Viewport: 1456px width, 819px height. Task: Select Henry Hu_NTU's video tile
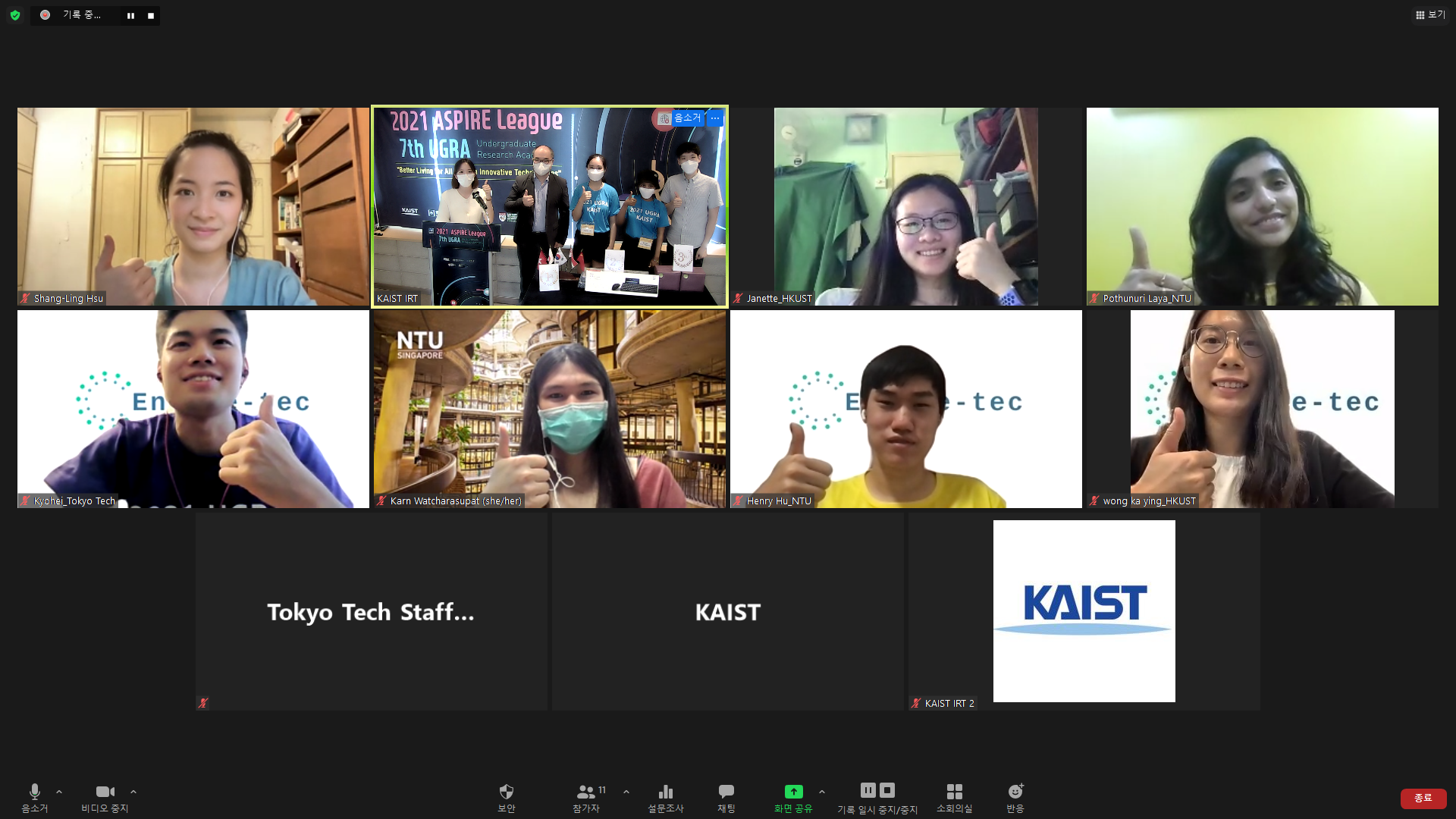906,409
